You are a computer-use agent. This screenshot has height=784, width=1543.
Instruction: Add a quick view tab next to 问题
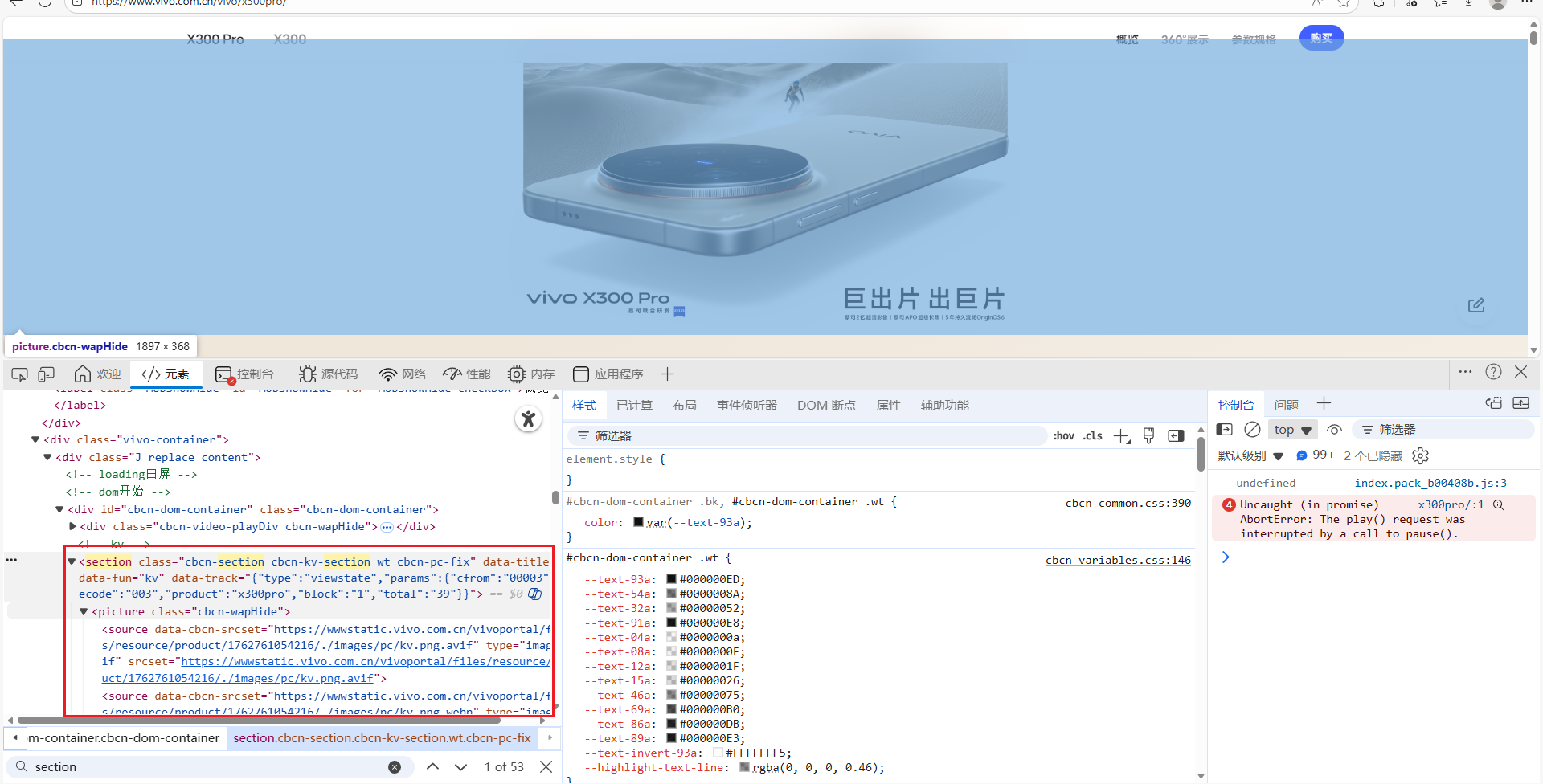pos(1324,403)
